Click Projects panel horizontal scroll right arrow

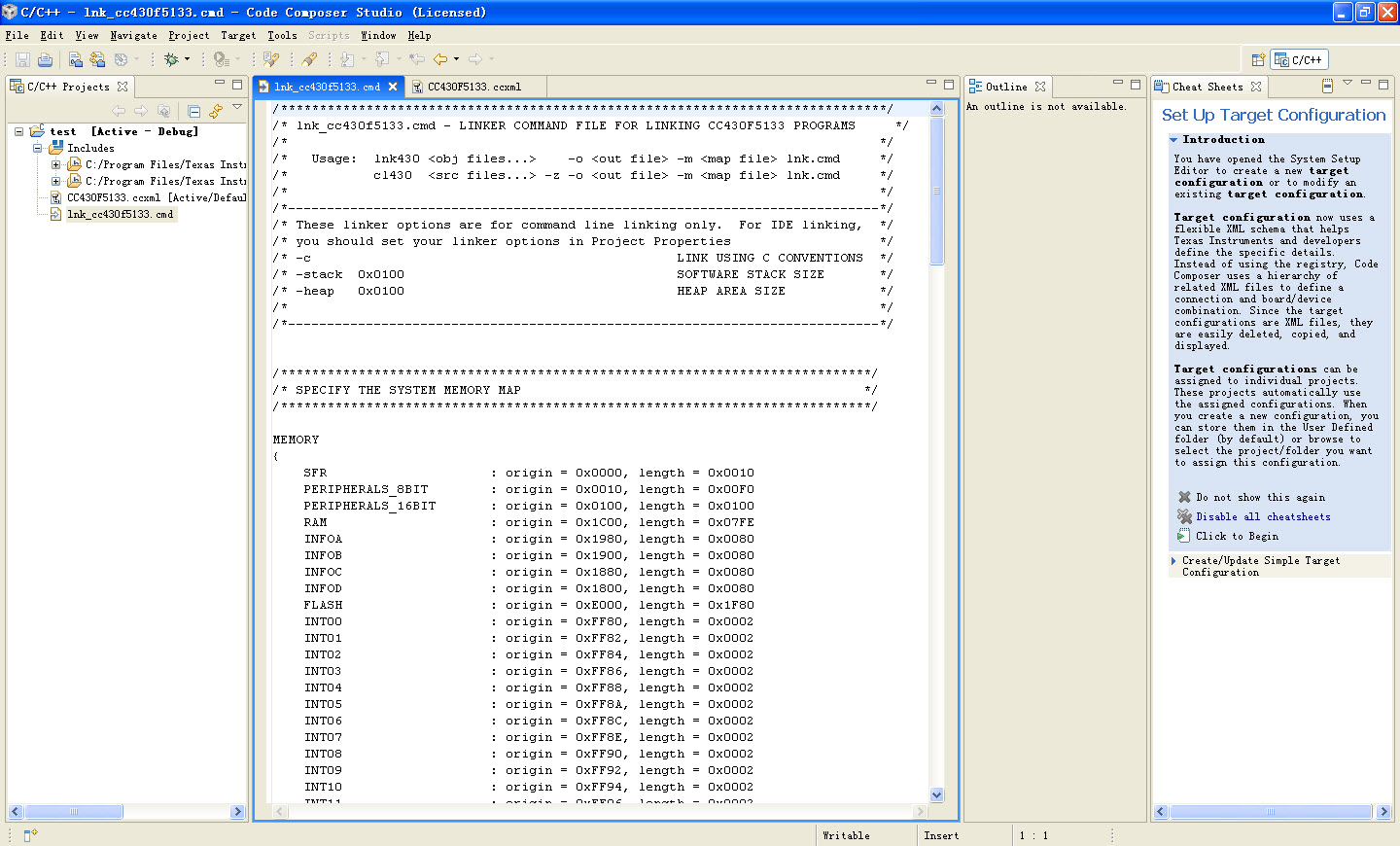pos(237,811)
